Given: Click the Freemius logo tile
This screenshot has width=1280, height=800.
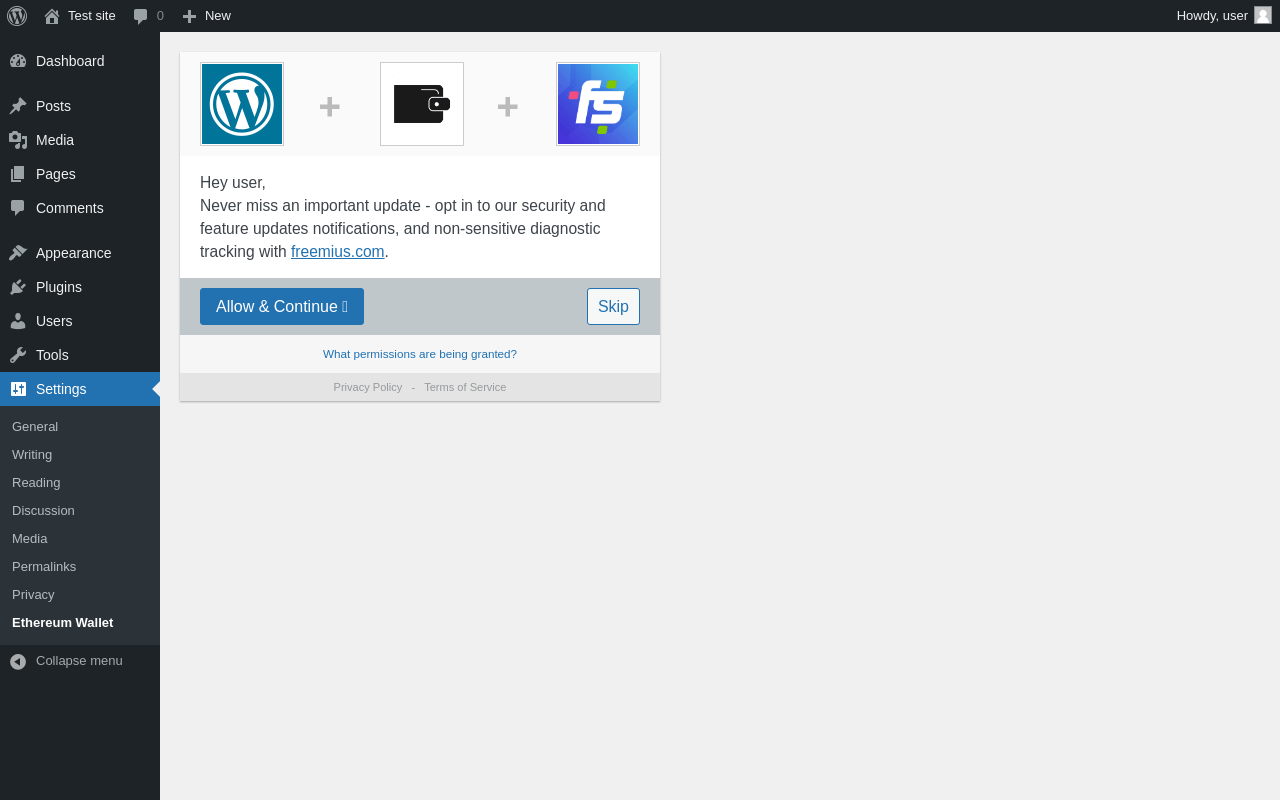Looking at the screenshot, I should coord(598,104).
